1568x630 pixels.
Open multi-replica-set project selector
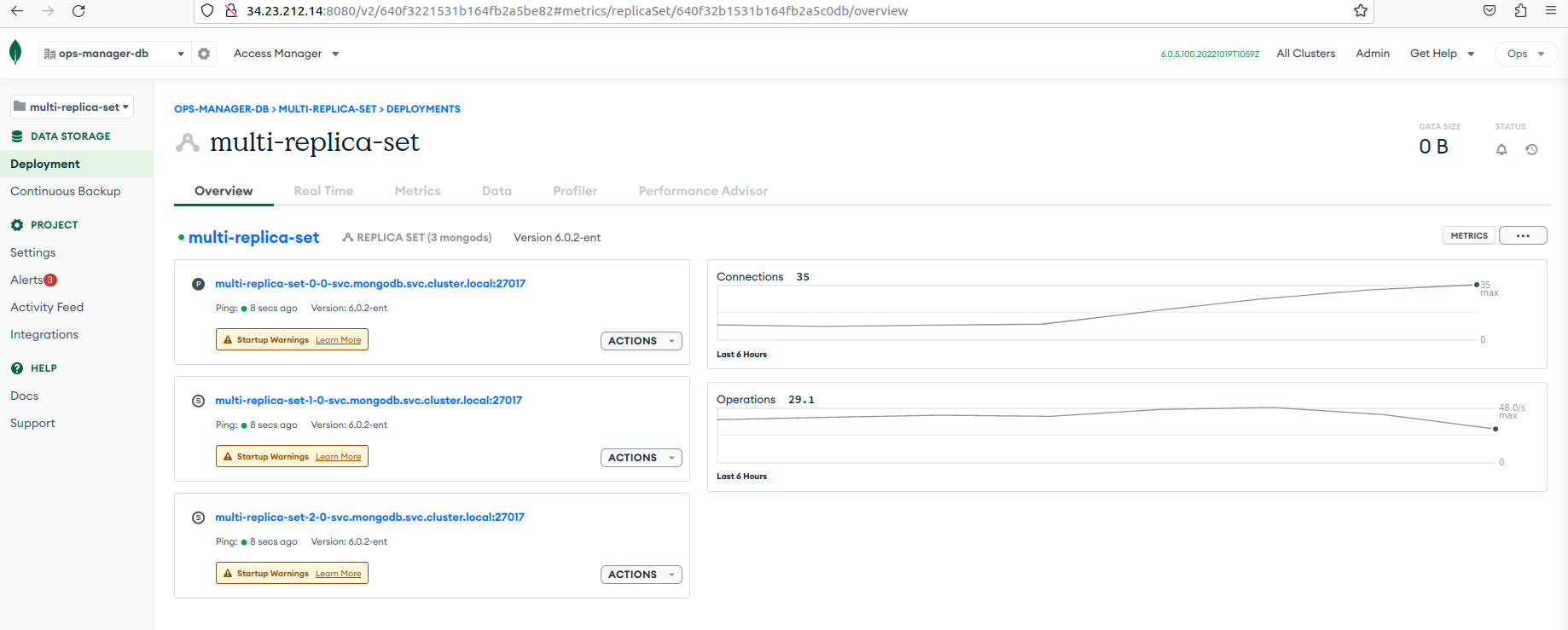(72, 107)
